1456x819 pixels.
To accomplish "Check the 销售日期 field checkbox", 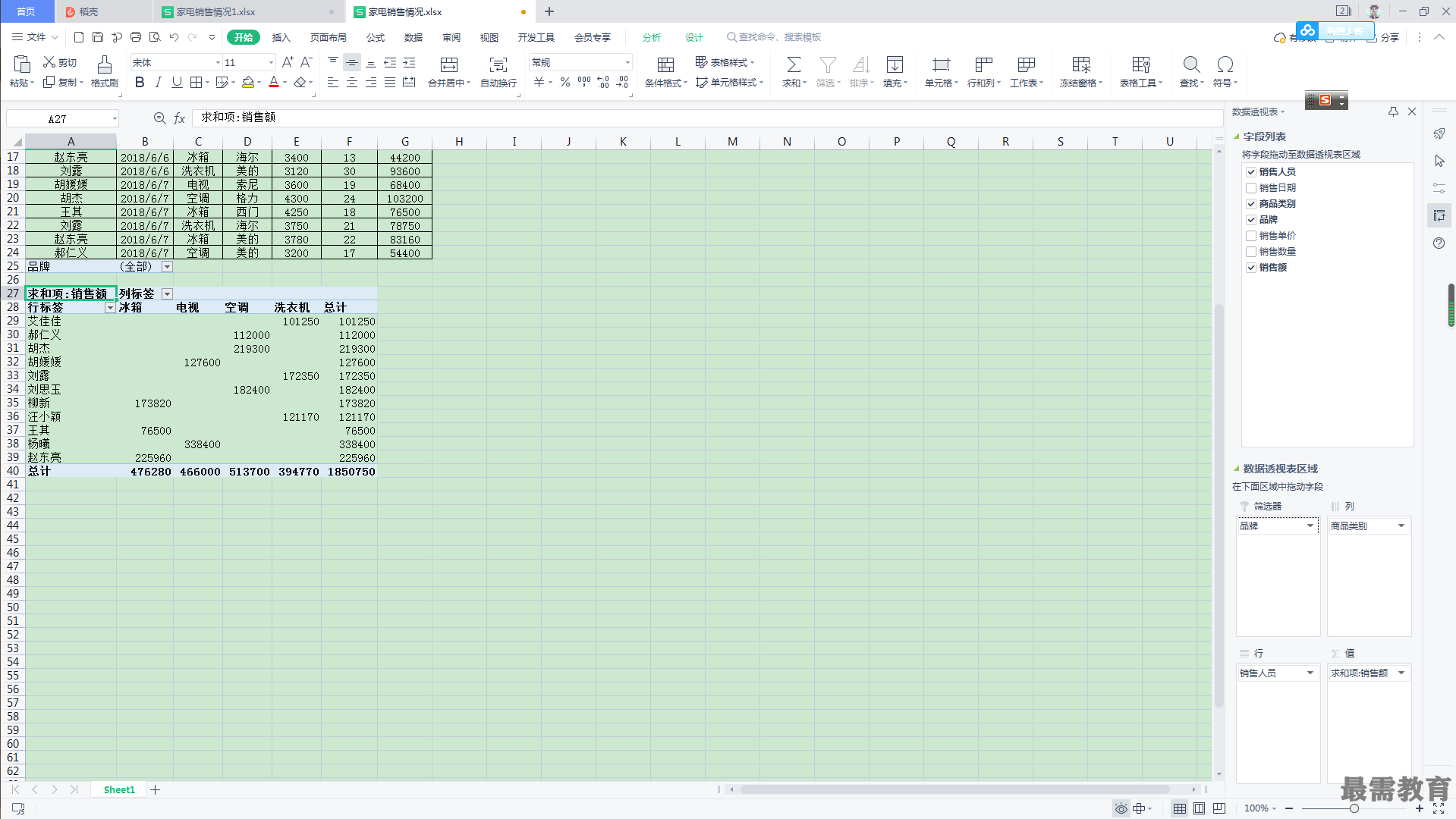I will pos(1251,188).
